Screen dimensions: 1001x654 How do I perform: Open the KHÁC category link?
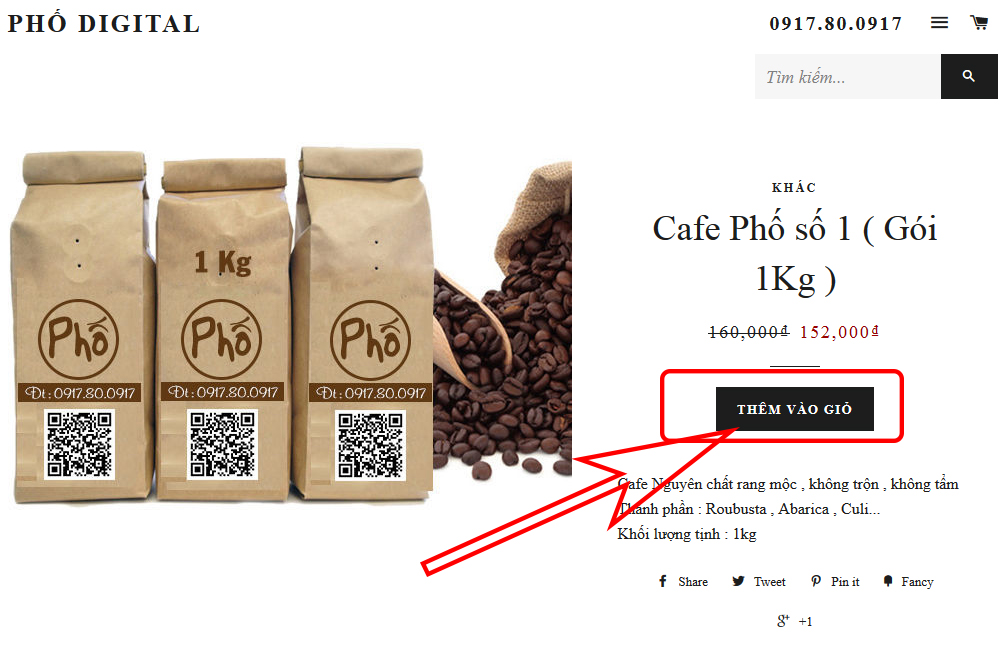click(x=794, y=187)
